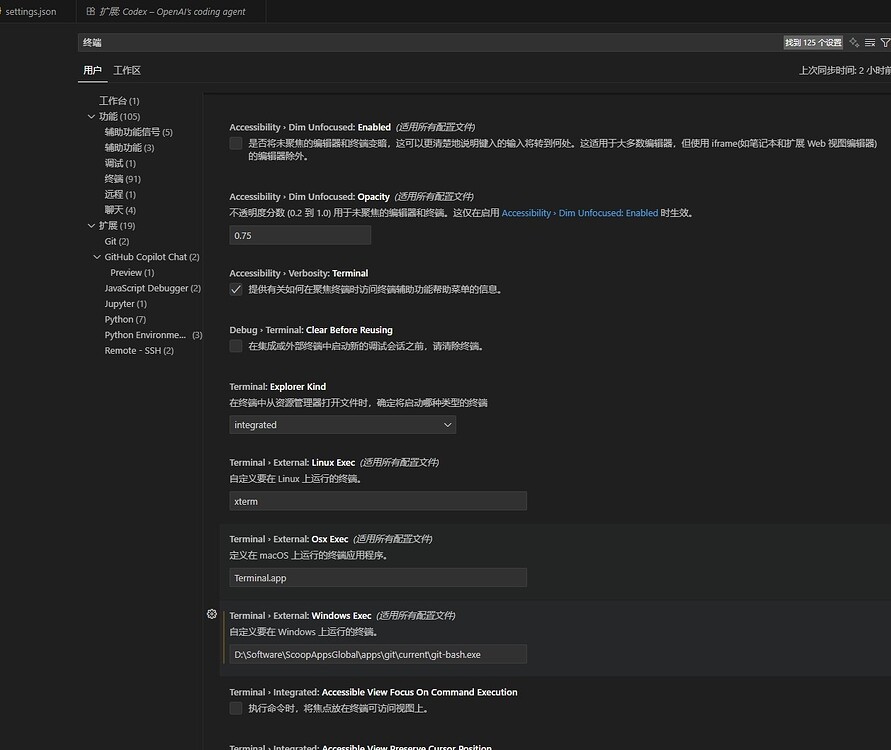Select 调试 (1) in tree

[120, 163]
